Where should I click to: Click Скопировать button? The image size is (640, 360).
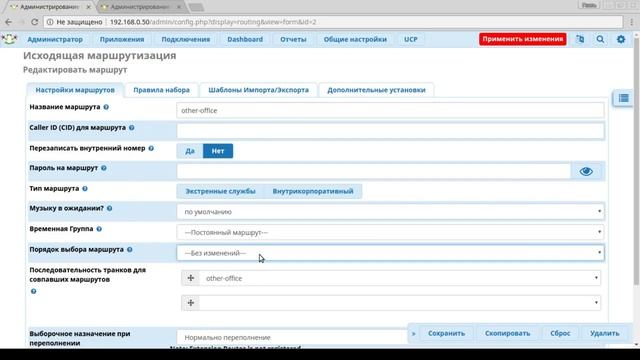[507, 333]
